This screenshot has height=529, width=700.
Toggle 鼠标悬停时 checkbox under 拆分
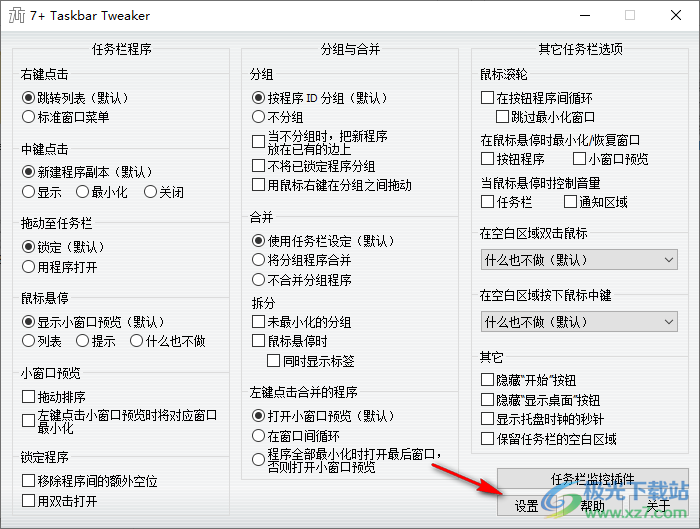(x=258, y=341)
